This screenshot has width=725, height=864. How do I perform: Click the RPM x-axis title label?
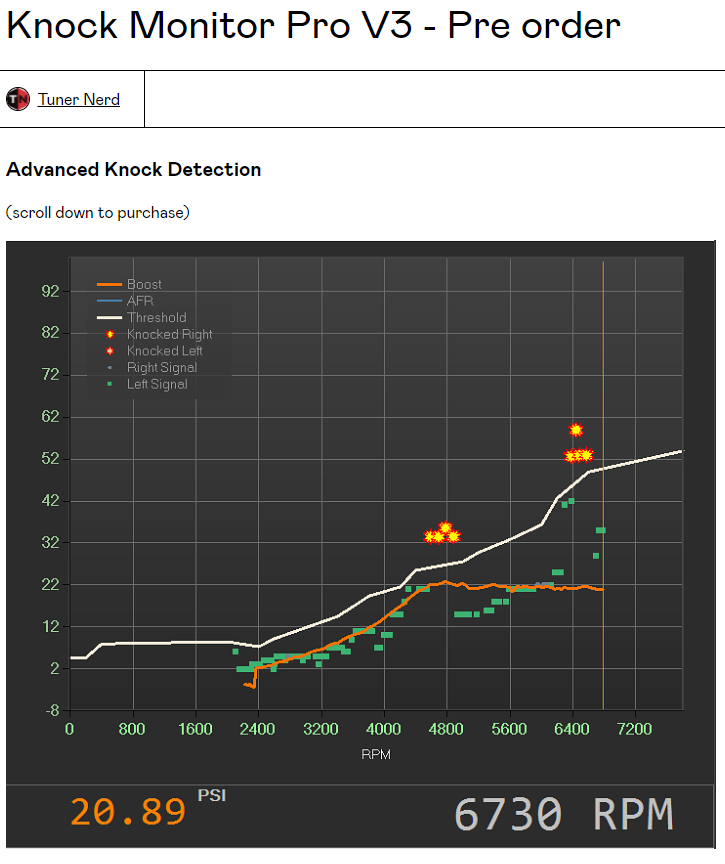tap(376, 754)
